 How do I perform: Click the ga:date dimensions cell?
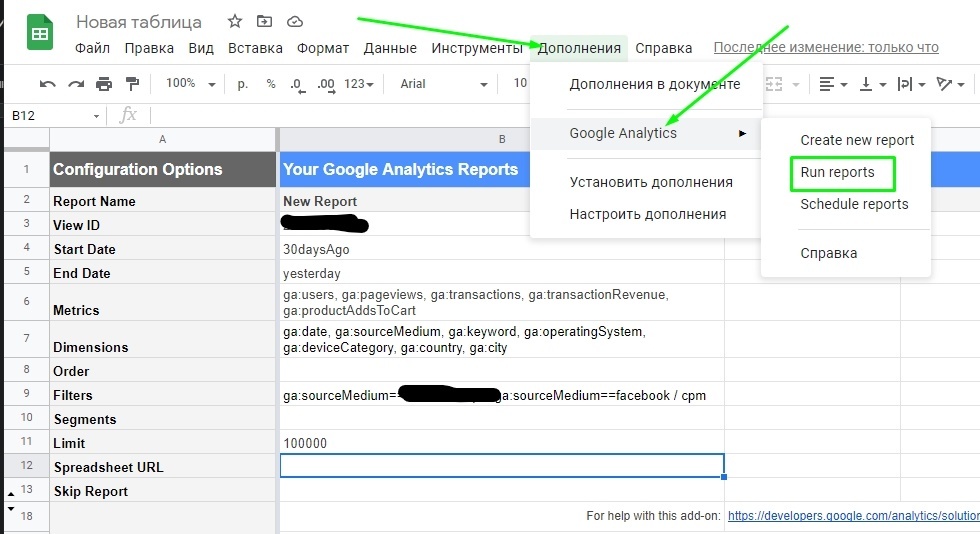[502, 339]
